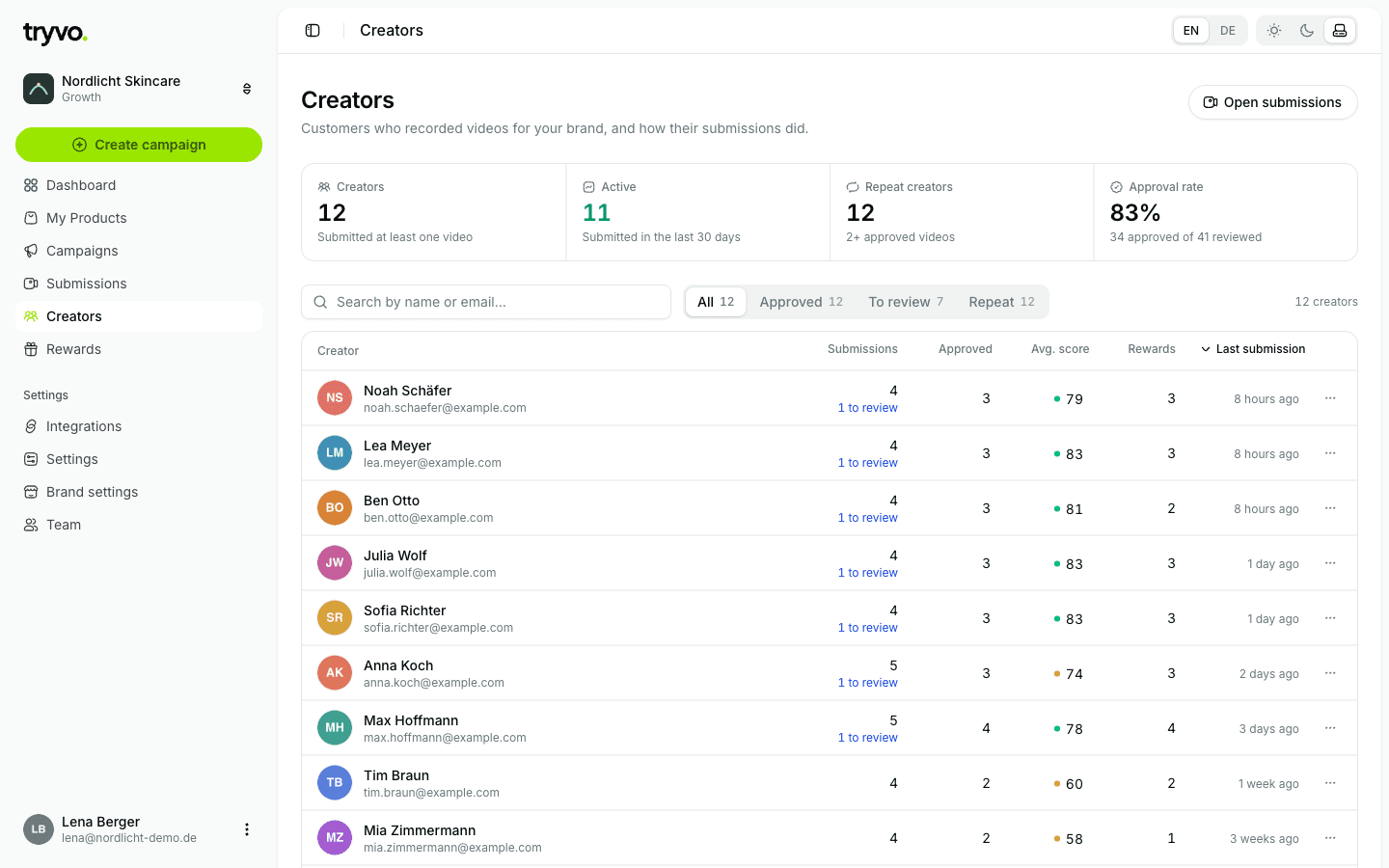This screenshot has width=1389, height=868.
Task: Open Team page
Action: coord(139,525)
